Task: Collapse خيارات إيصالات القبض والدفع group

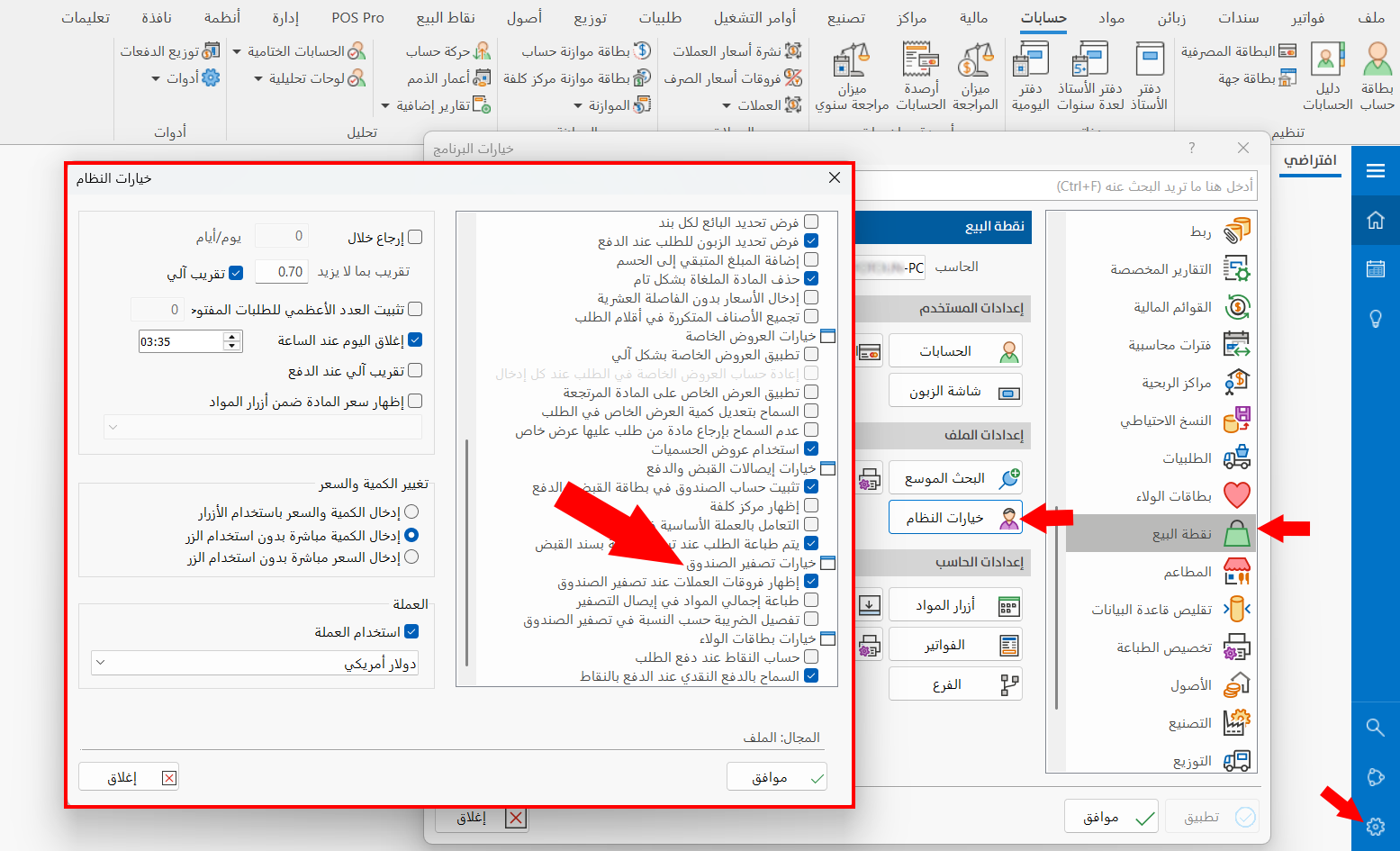Action: 828,468
